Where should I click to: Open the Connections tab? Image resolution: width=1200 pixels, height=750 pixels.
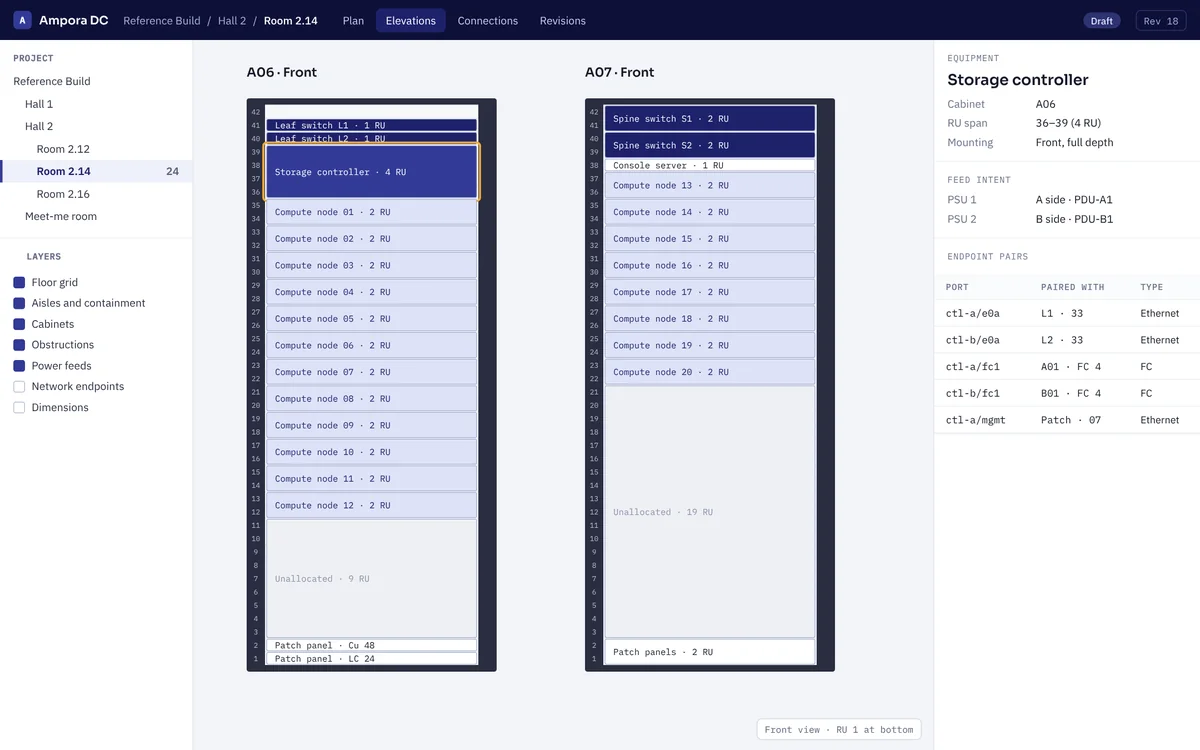coord(488,20)
